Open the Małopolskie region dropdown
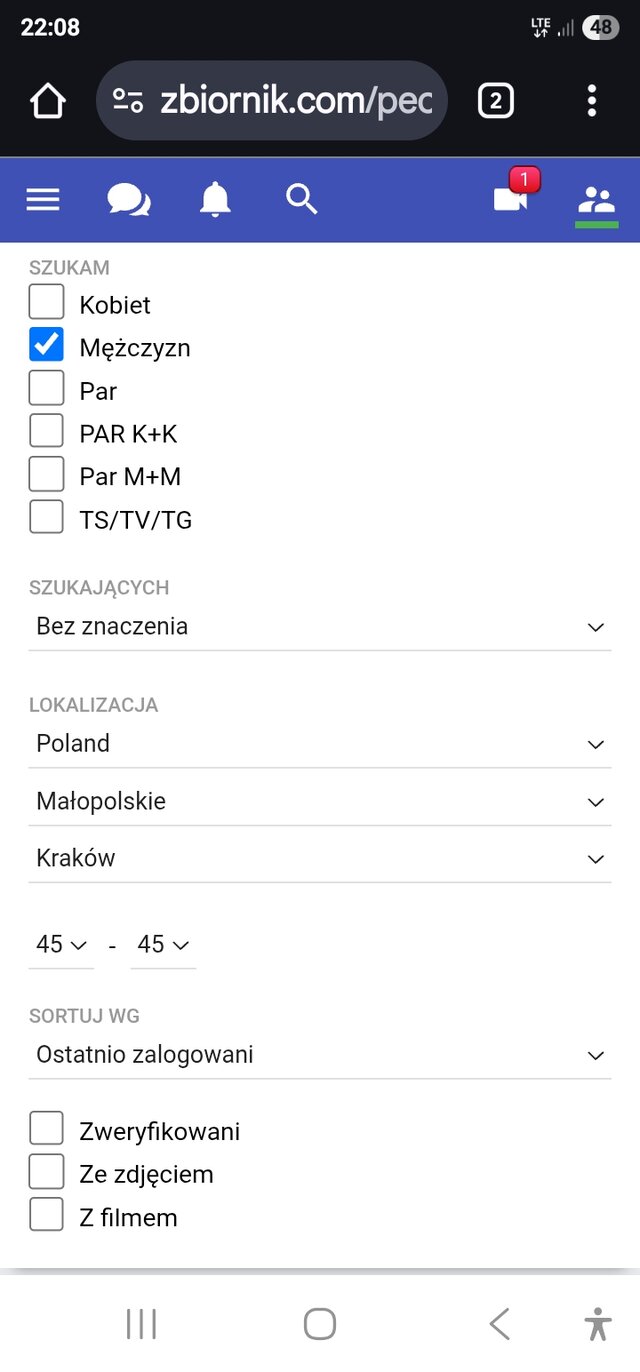This screenshot has height=1372, width=640. click(320, 801)
